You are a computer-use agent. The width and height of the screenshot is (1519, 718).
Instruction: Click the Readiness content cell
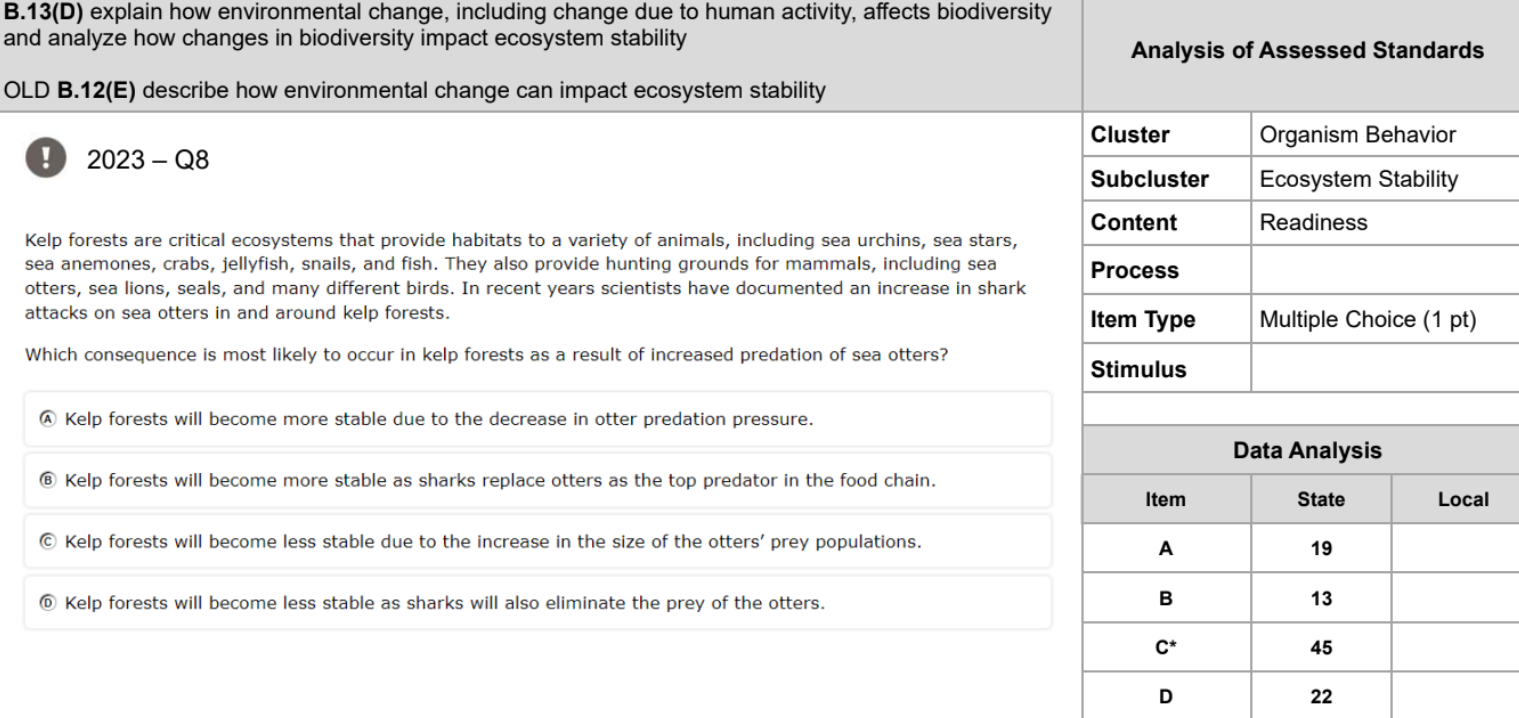(x=1385, y=224)
